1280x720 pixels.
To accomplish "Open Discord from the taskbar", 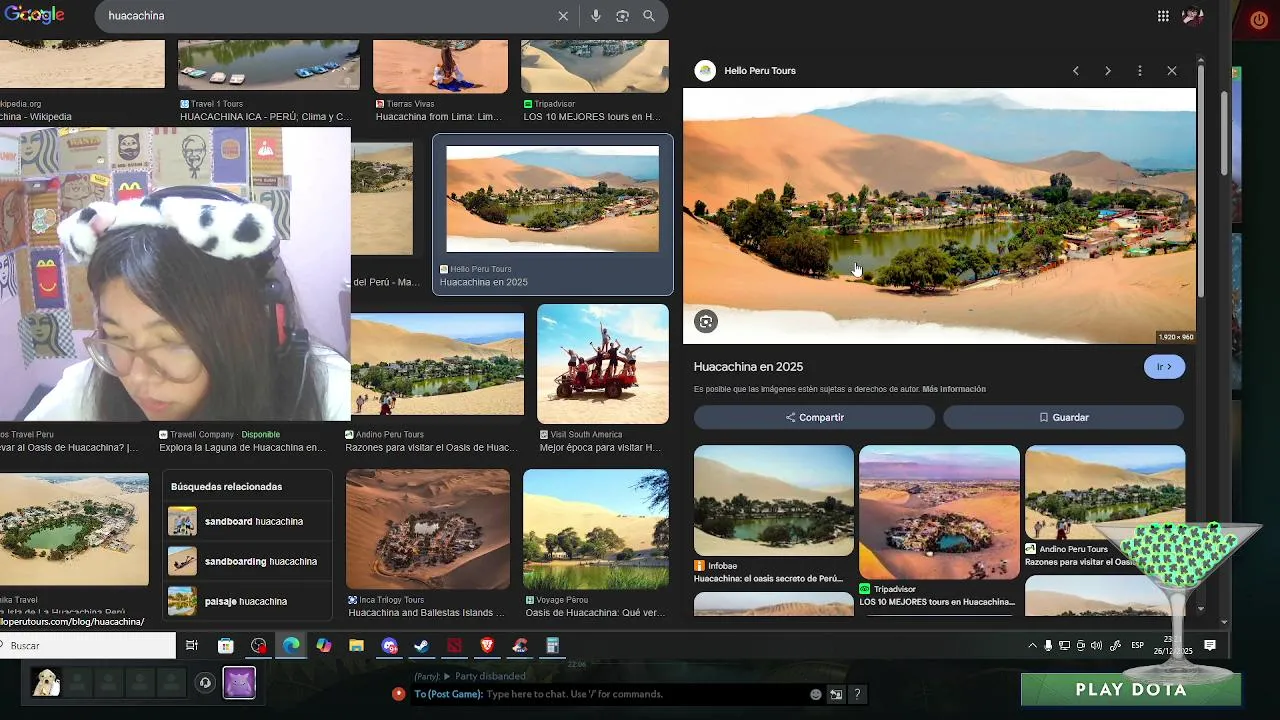I will click(390, 646).
